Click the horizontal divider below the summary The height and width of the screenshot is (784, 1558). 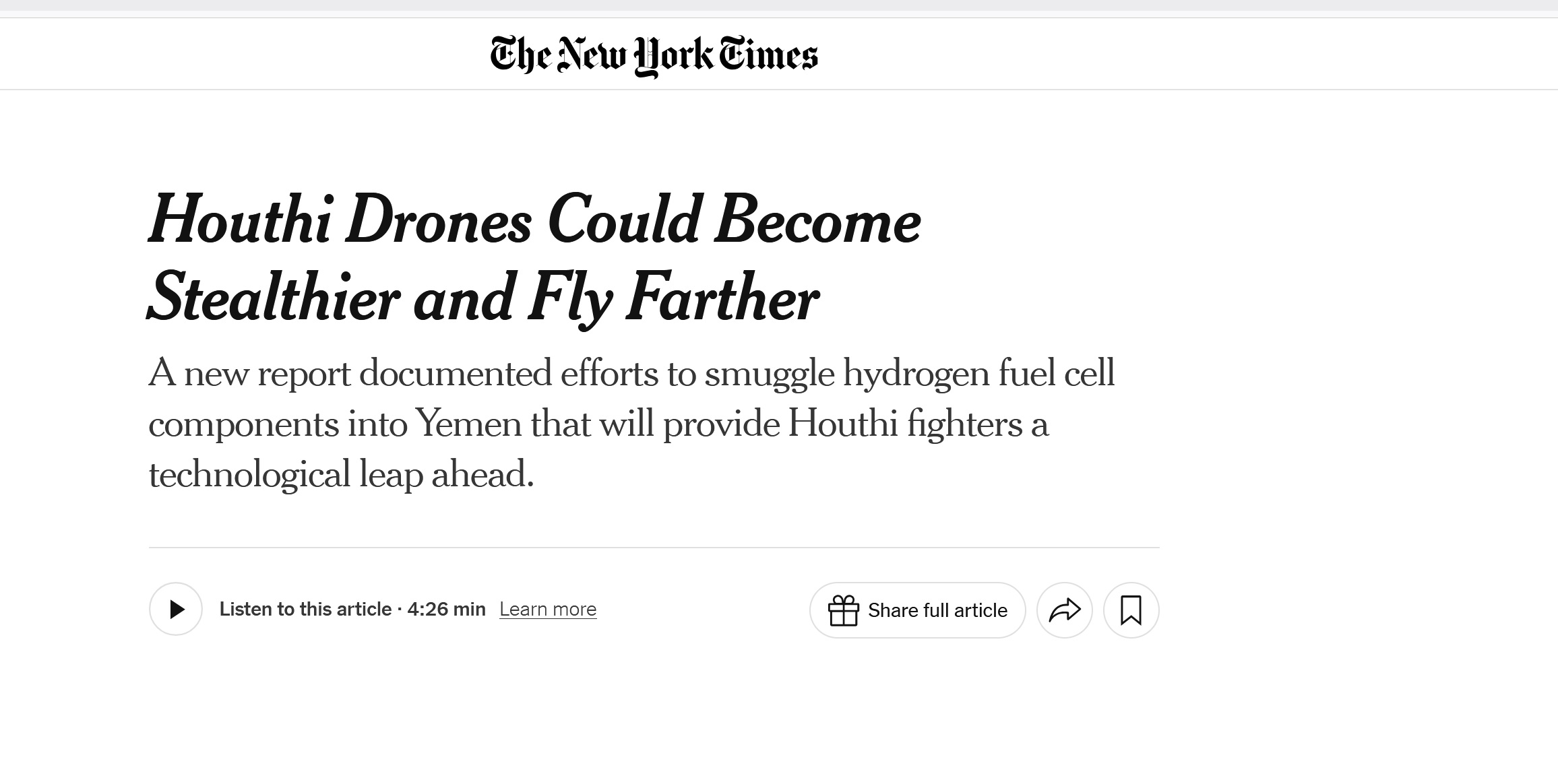coord(654,548)
